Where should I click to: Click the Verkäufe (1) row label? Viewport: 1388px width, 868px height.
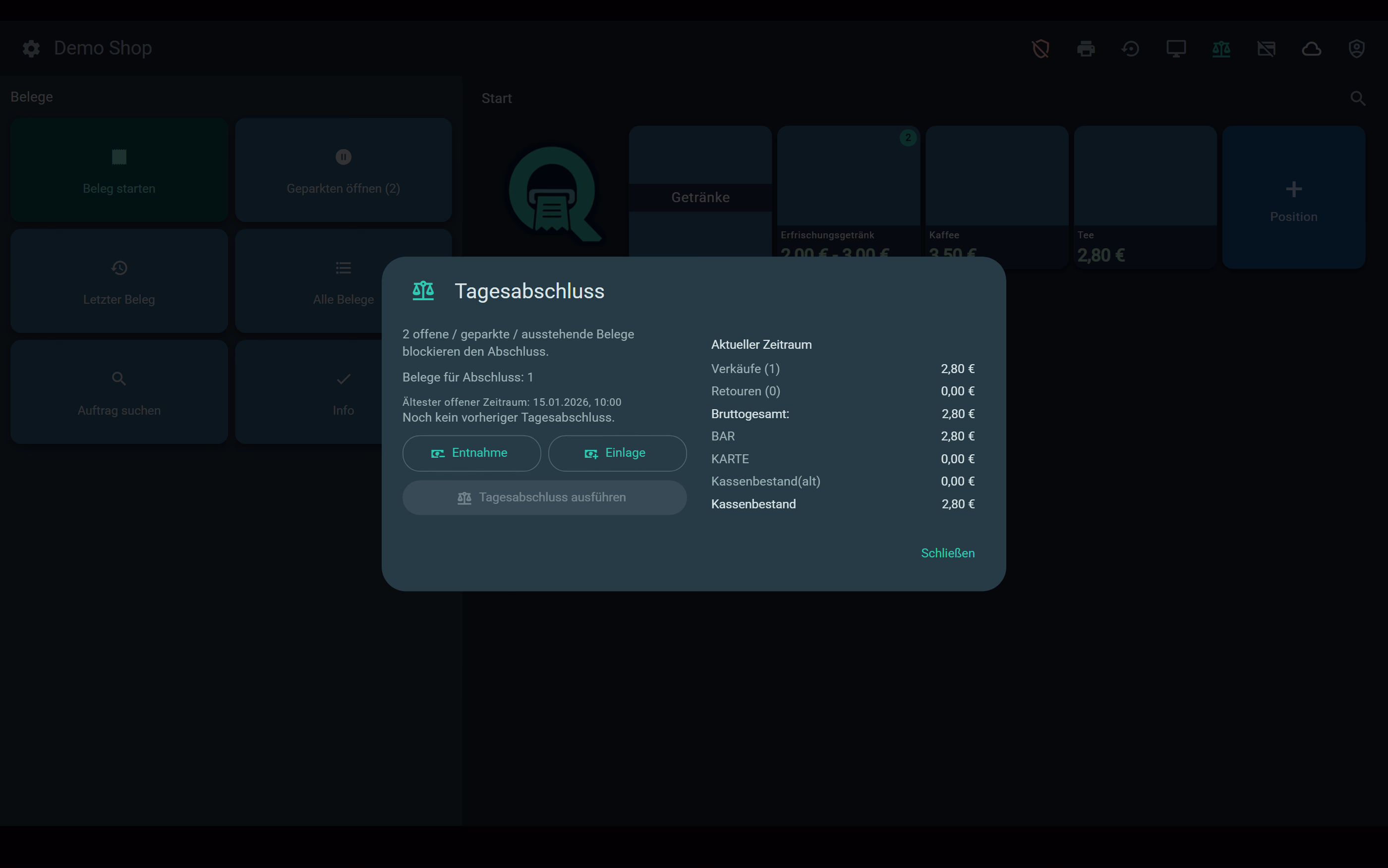pyautogui.click(x=746, y=369)
